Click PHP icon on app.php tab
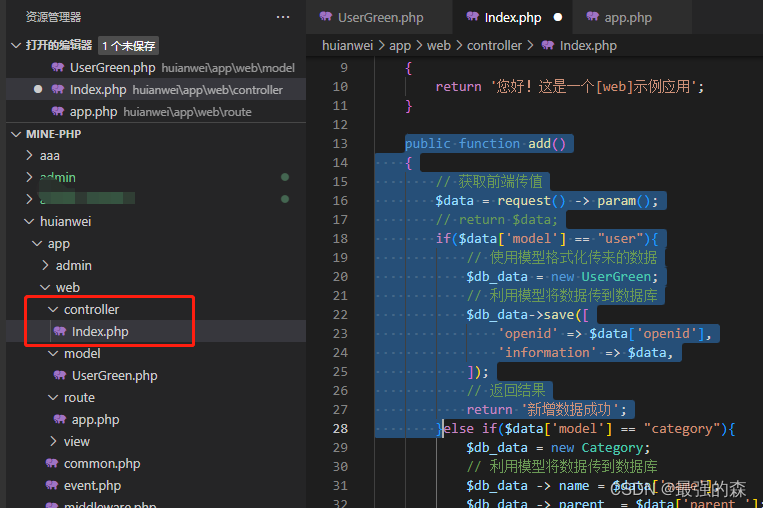This screenshot has width=763, height=508. (x=592, y=17)
